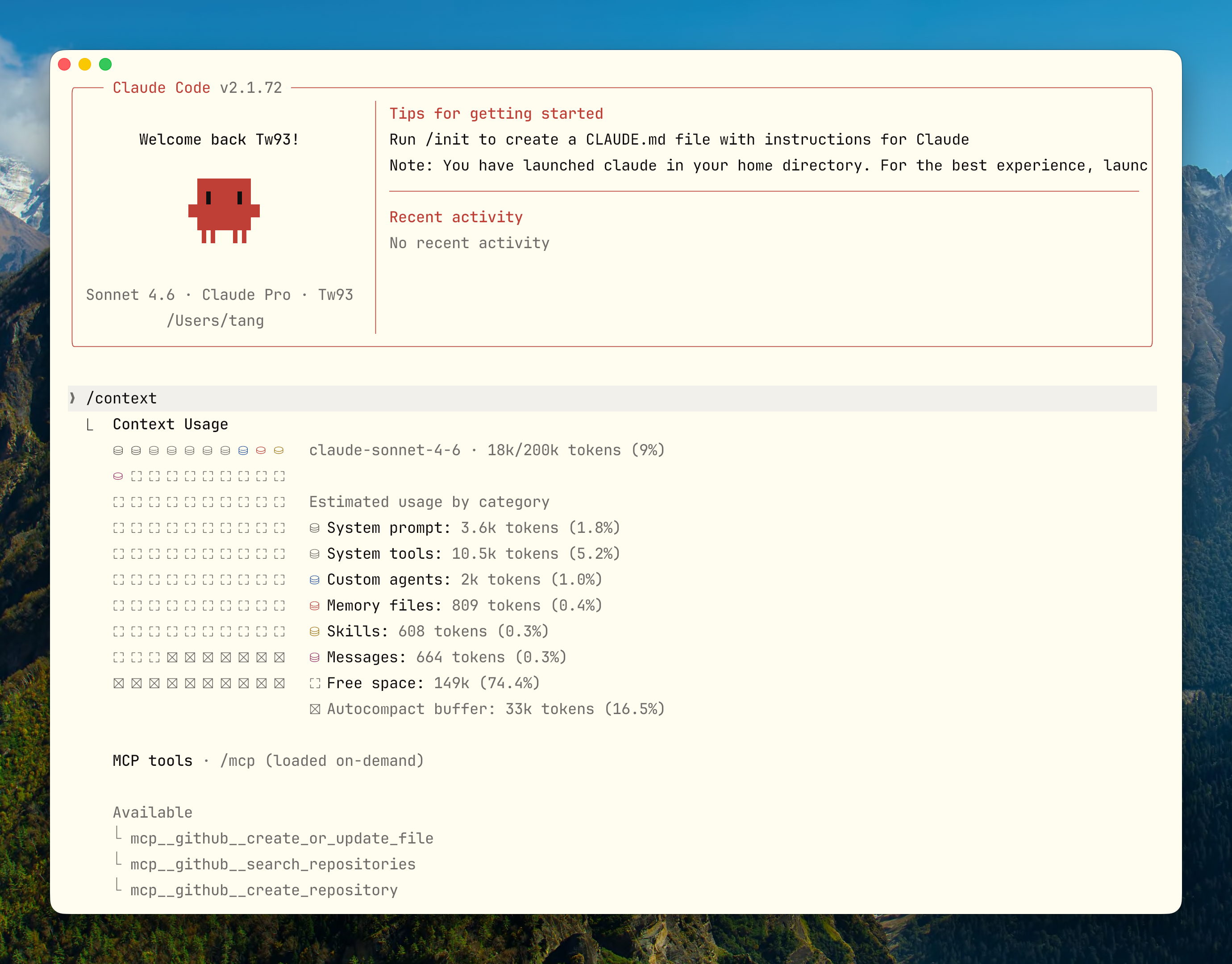Screen dimensions: 1232x964
Task: Click the Messages category icon
Action: point(314,657)
